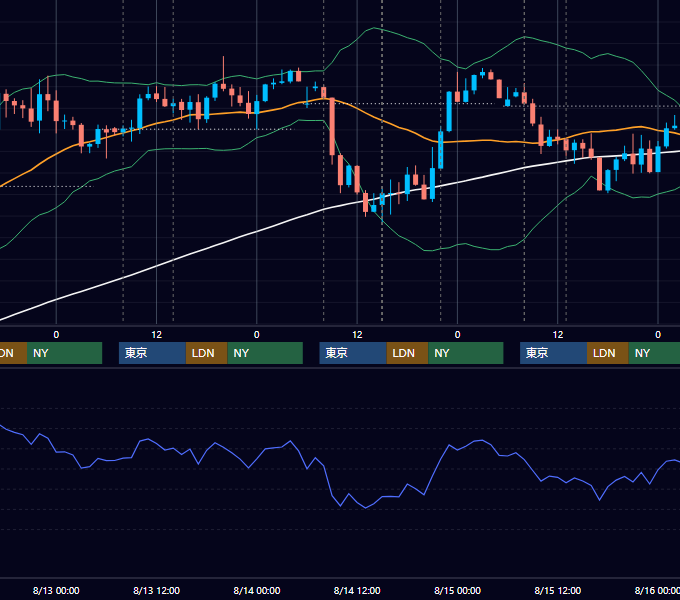The image size is (680, 600).
Task: Click the tall blue candle just before 8/15 00:00
Action: pyautogui.click(x=449, y=111)
